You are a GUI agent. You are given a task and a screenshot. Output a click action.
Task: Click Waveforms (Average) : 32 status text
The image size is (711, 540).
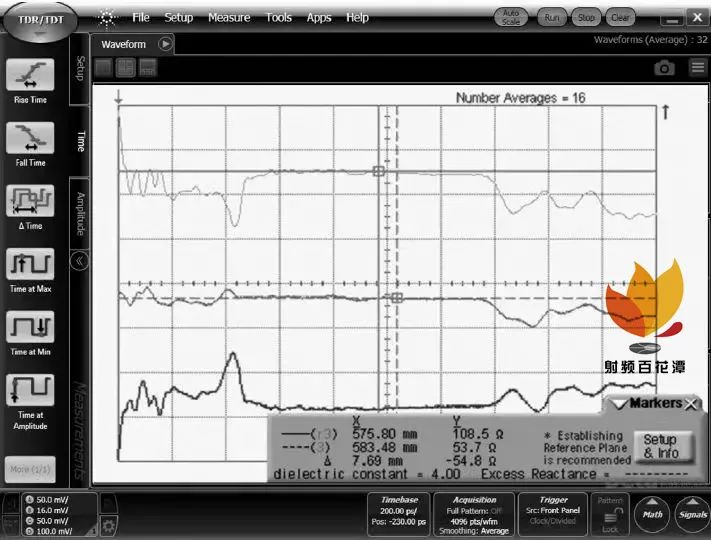point(651,39)
